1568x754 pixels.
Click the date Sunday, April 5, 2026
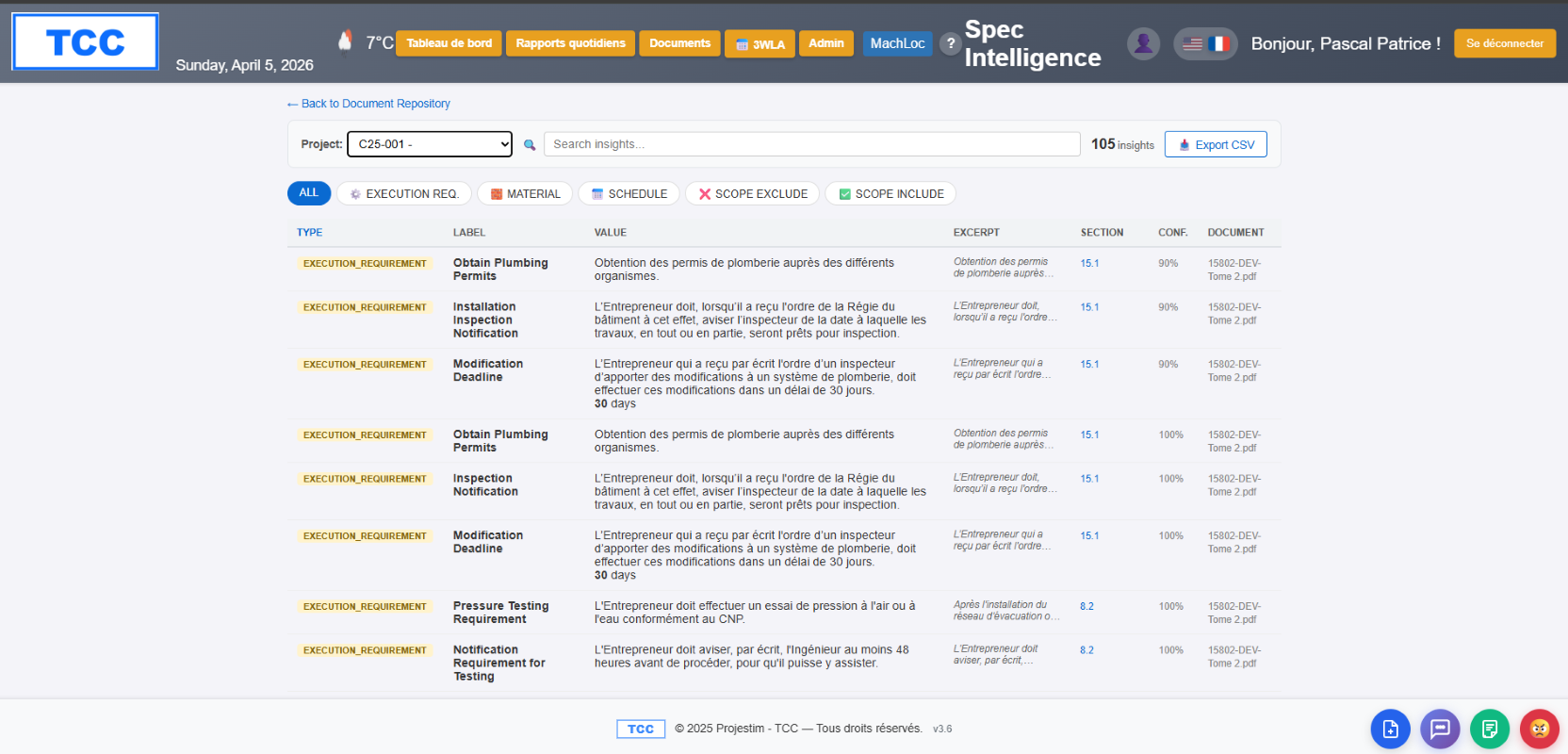pyautogui.click(x=244, y=65)
